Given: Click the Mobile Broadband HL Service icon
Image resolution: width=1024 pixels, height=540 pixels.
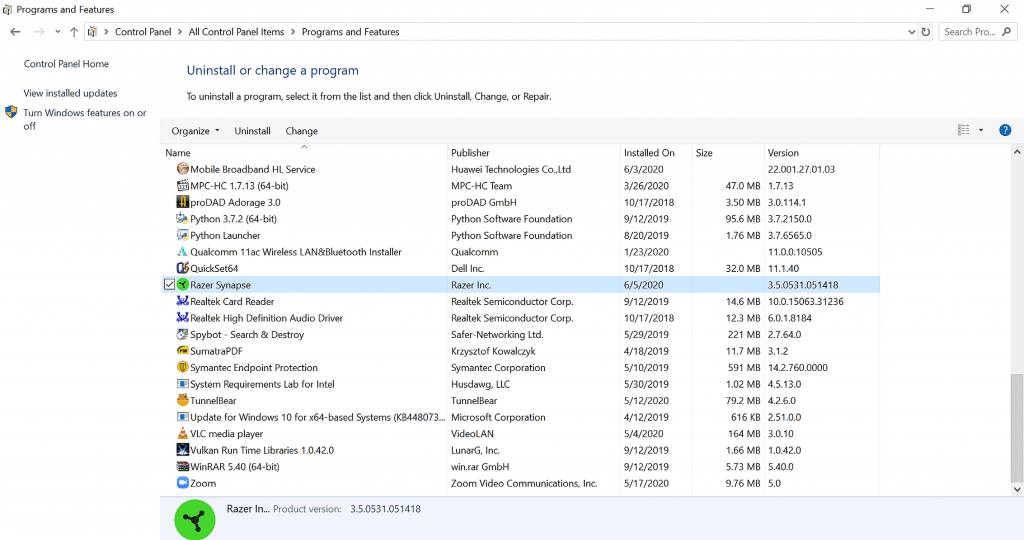Looking at the screenshot, I should point(183,168).
